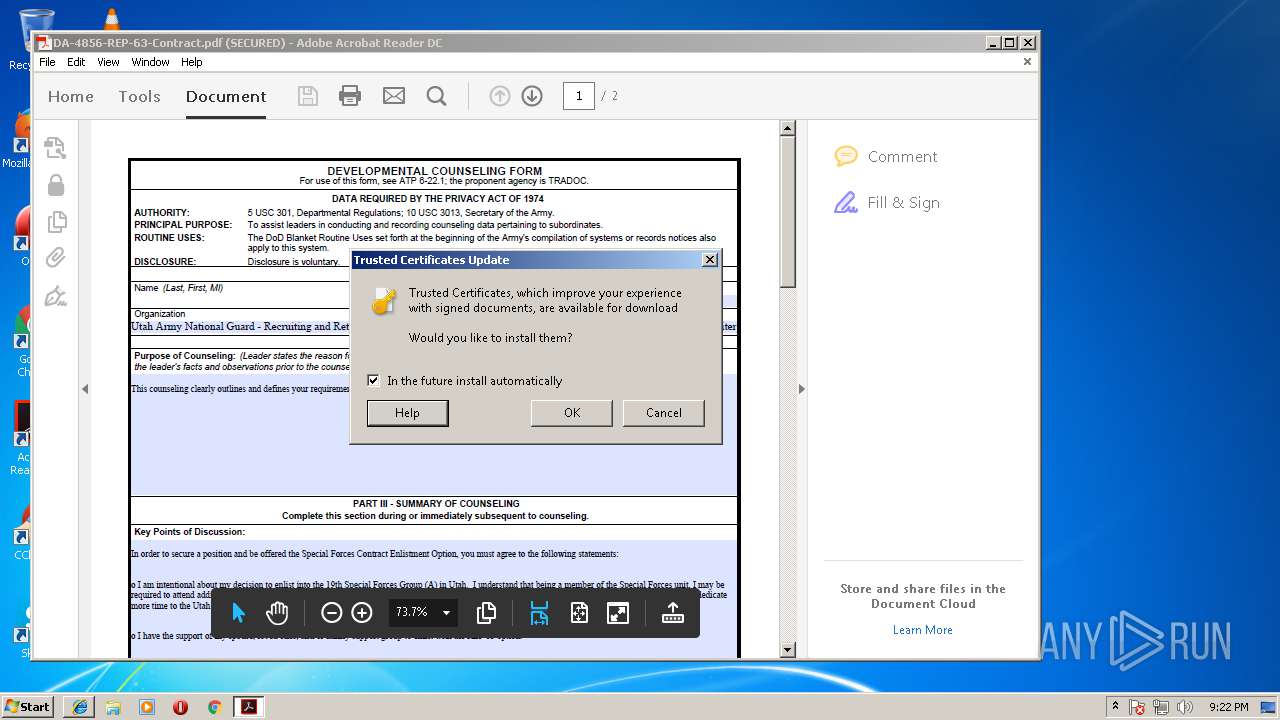Select the Document tab
Viewport: 1280px width, 720px height.
coord(226,96)
